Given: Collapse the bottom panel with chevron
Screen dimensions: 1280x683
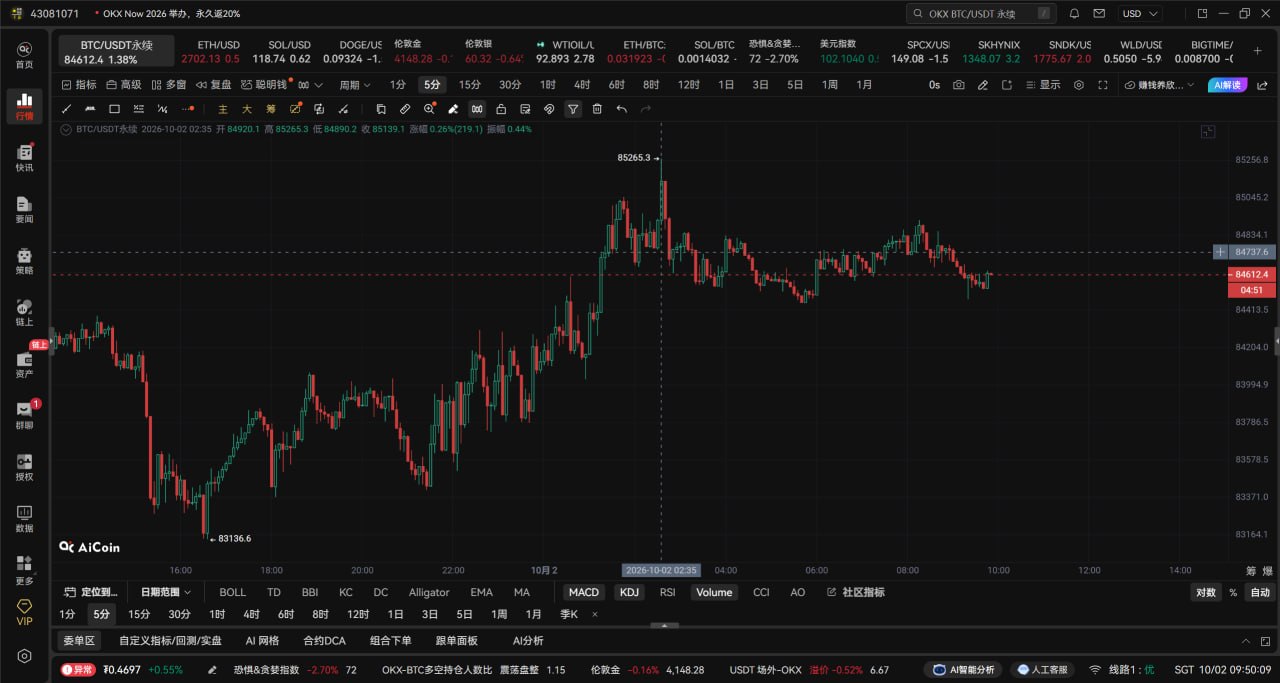Looking at the screenshot, I should 1246,641.
